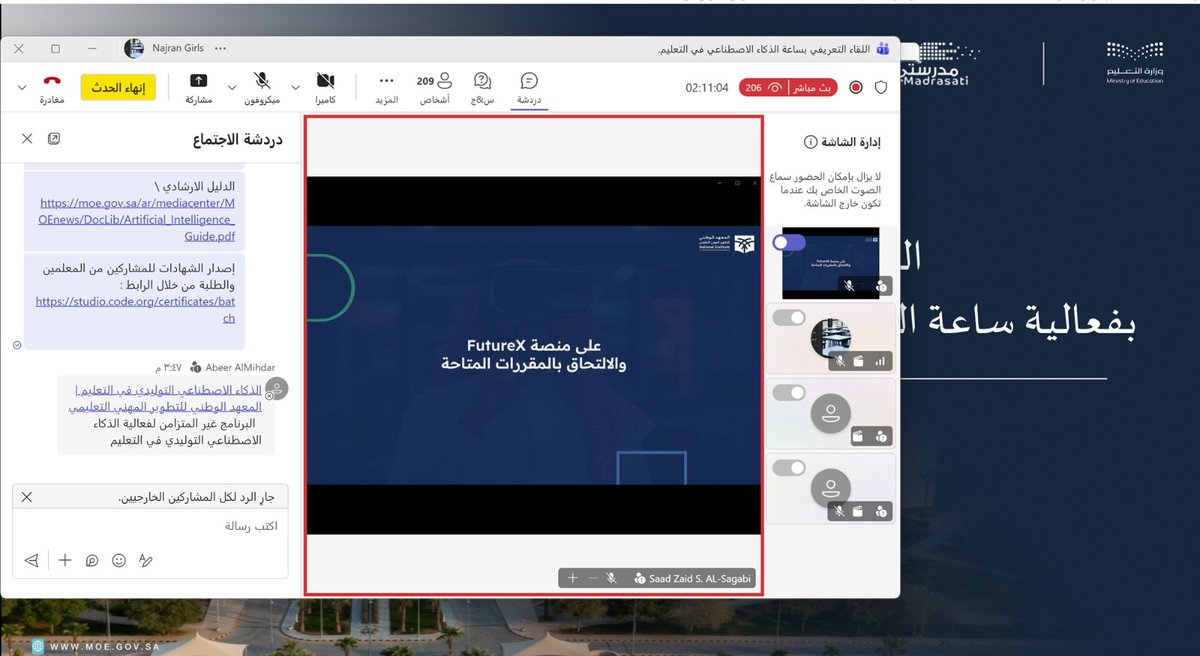
Task: Open the Artificial_Intelligence_Guide.pdf link
Action: [x=138, y=220]
